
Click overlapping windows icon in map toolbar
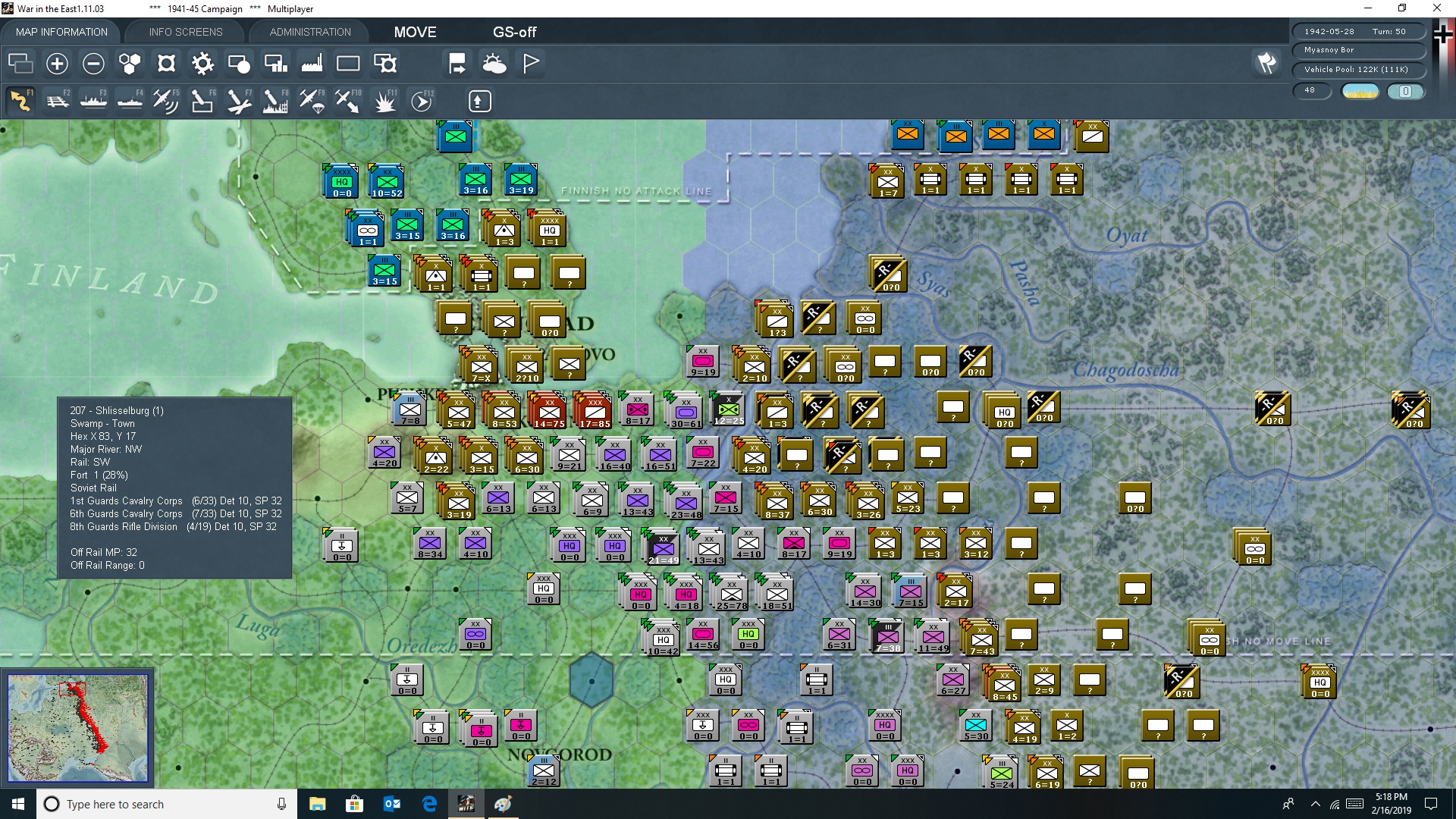(x=20, y=63)
